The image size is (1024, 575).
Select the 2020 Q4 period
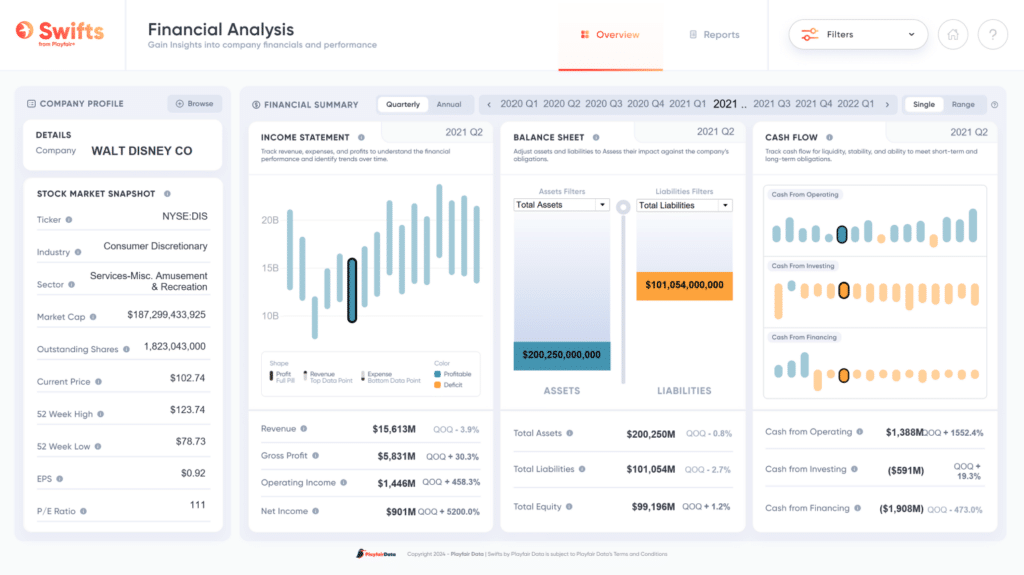pos(645,104)
